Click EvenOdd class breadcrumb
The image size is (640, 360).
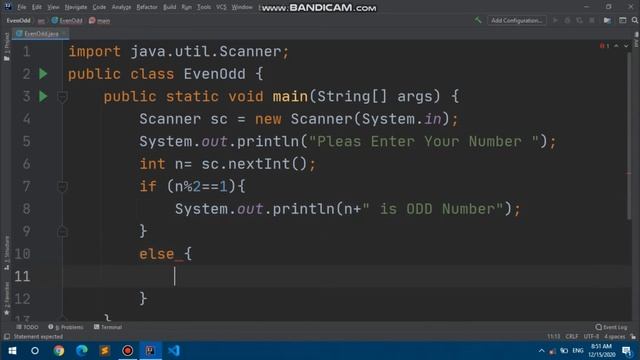tap(67, 20)
